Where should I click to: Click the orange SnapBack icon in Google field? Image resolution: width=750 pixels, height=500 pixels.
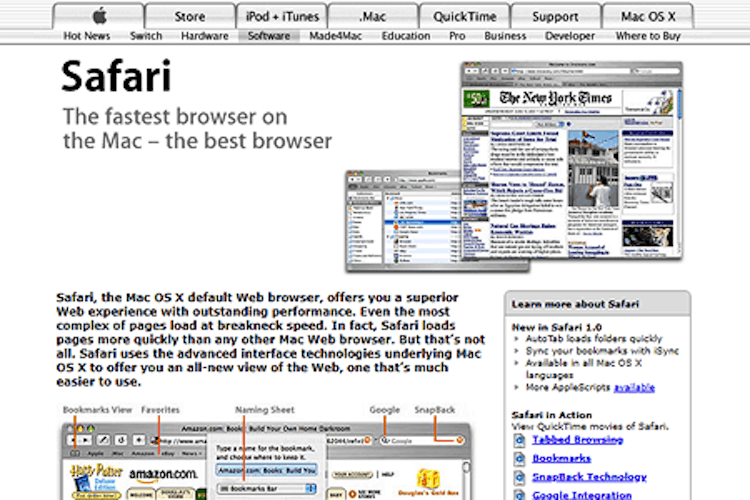point(459,440)
